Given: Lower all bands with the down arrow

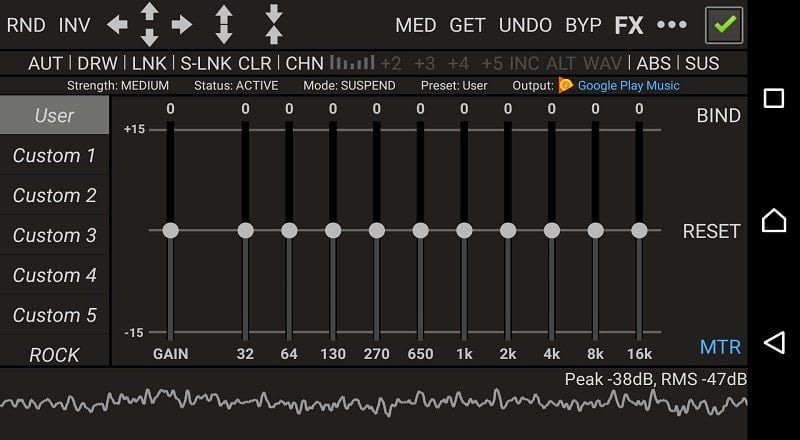Looking at the screenshot, I should [x=149, y=38].
